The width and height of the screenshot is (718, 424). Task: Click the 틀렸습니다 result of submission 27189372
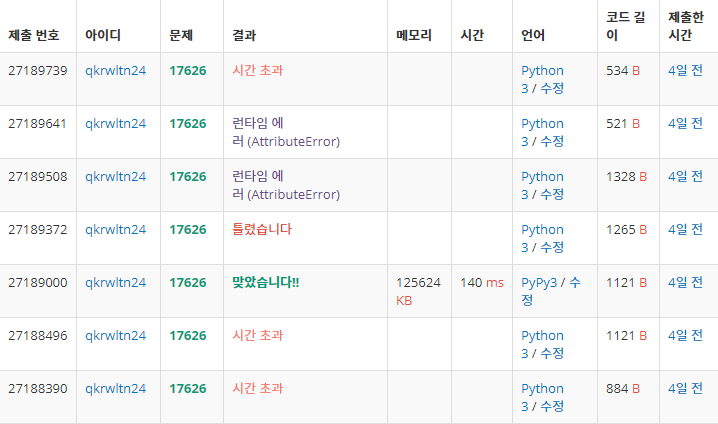[x=262, y=229]
